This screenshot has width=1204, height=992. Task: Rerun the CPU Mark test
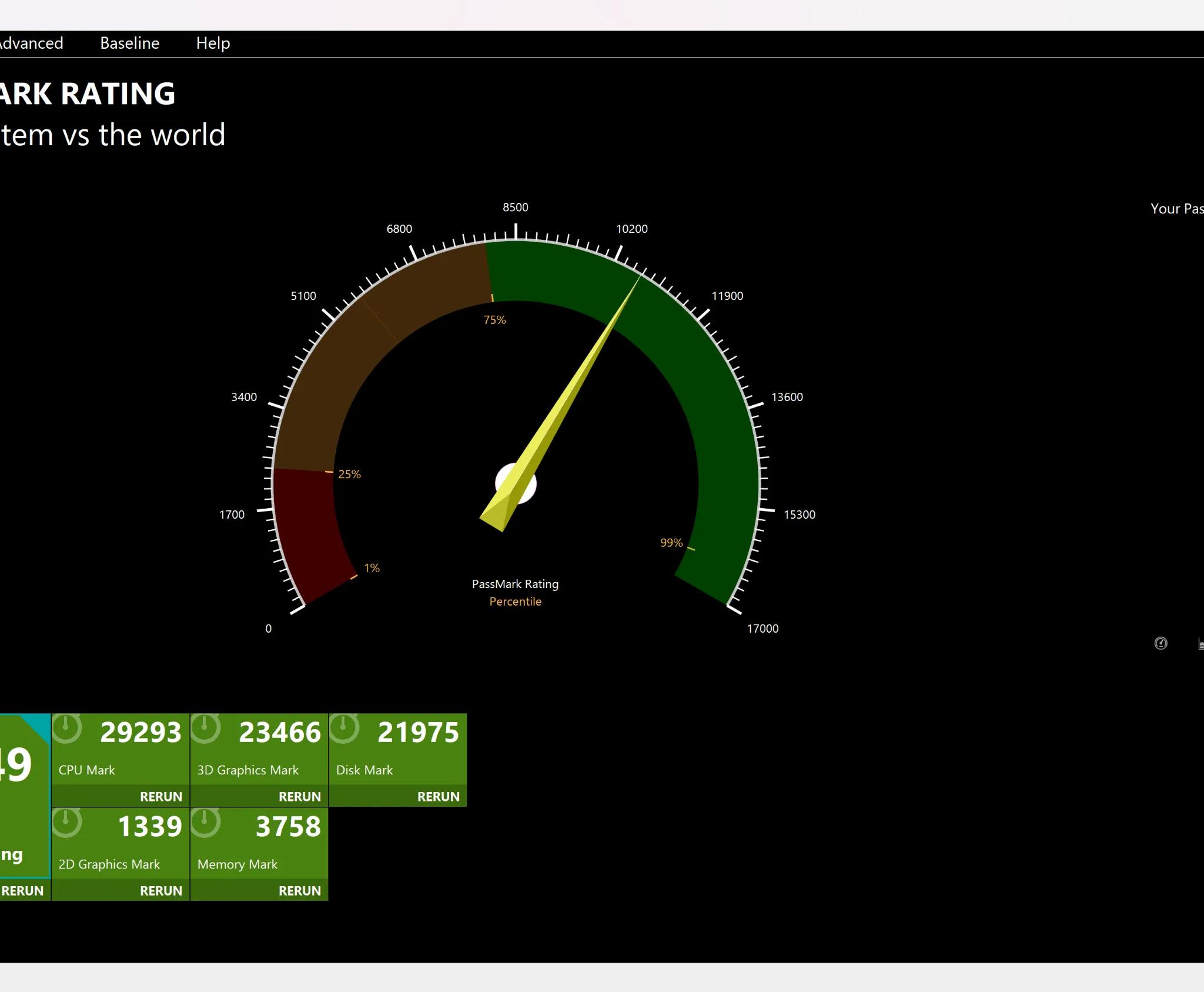[x=161, y=797]
